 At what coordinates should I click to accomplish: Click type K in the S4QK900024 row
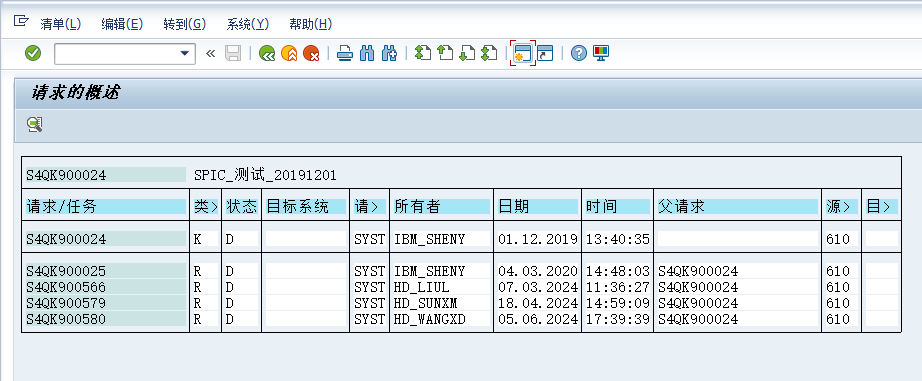pos(198,239)
